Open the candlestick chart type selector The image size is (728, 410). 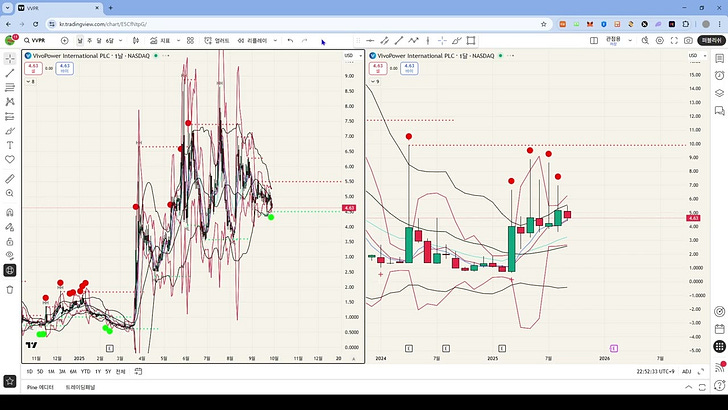pos(136,40)
